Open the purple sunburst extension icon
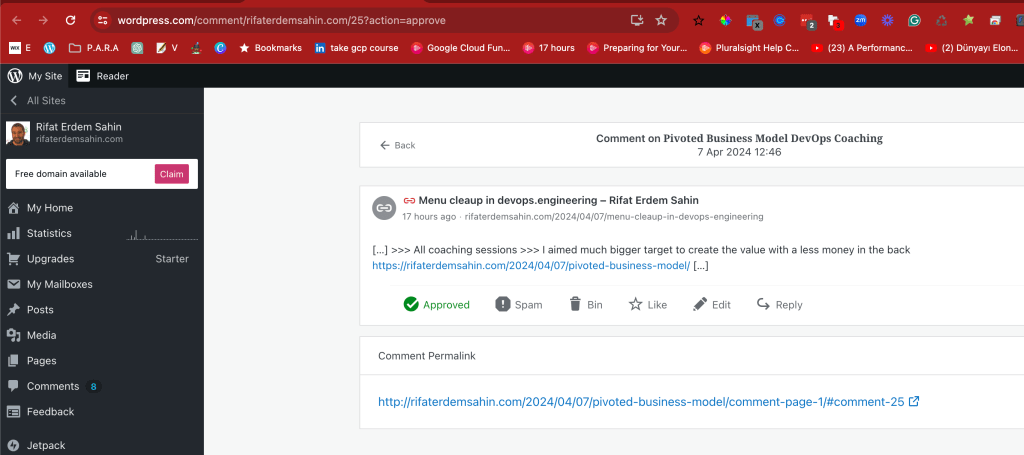This screenshot has width=1024, height=455. (x=887, y=20)
